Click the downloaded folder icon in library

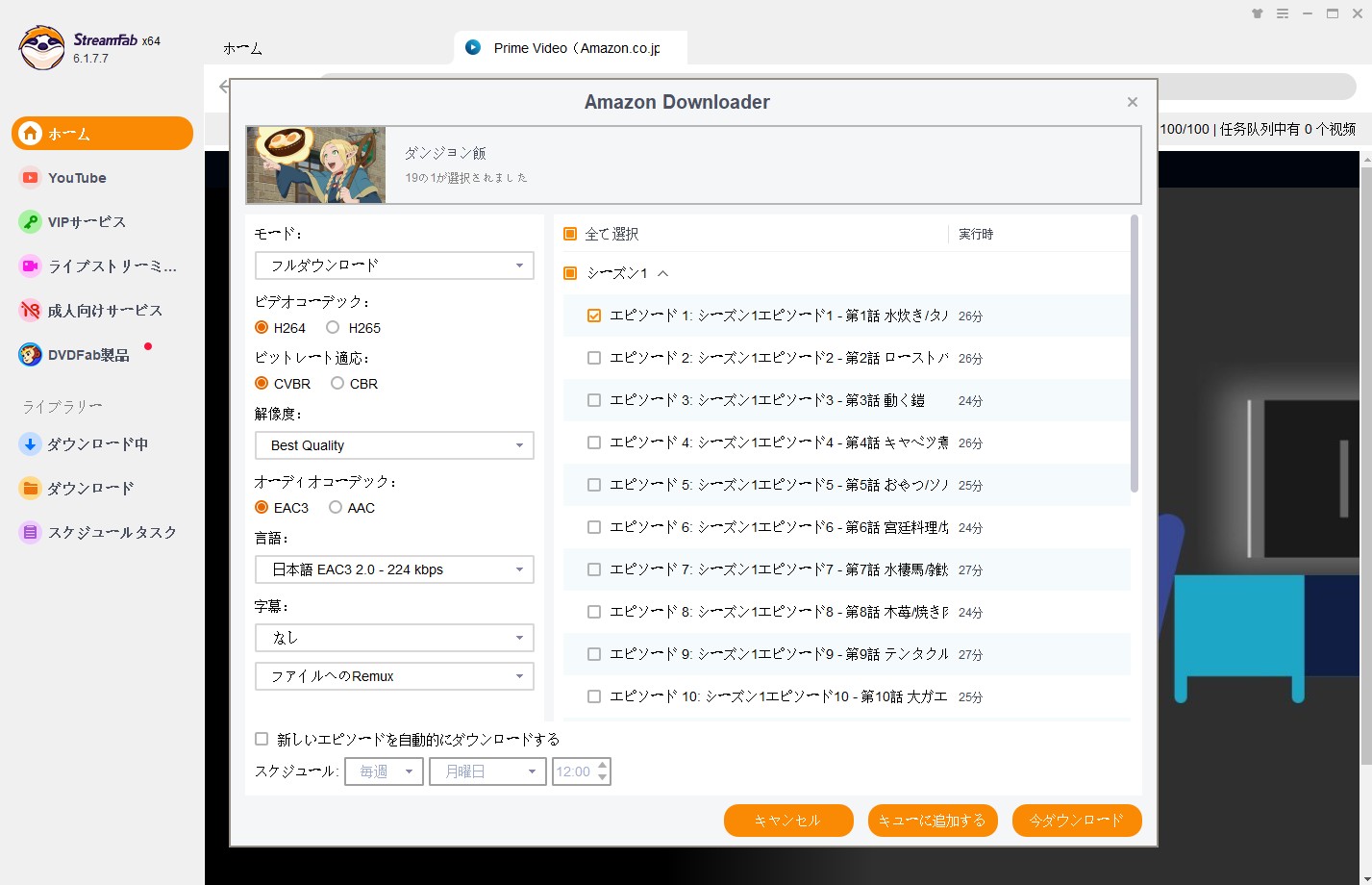pos(31,489)
